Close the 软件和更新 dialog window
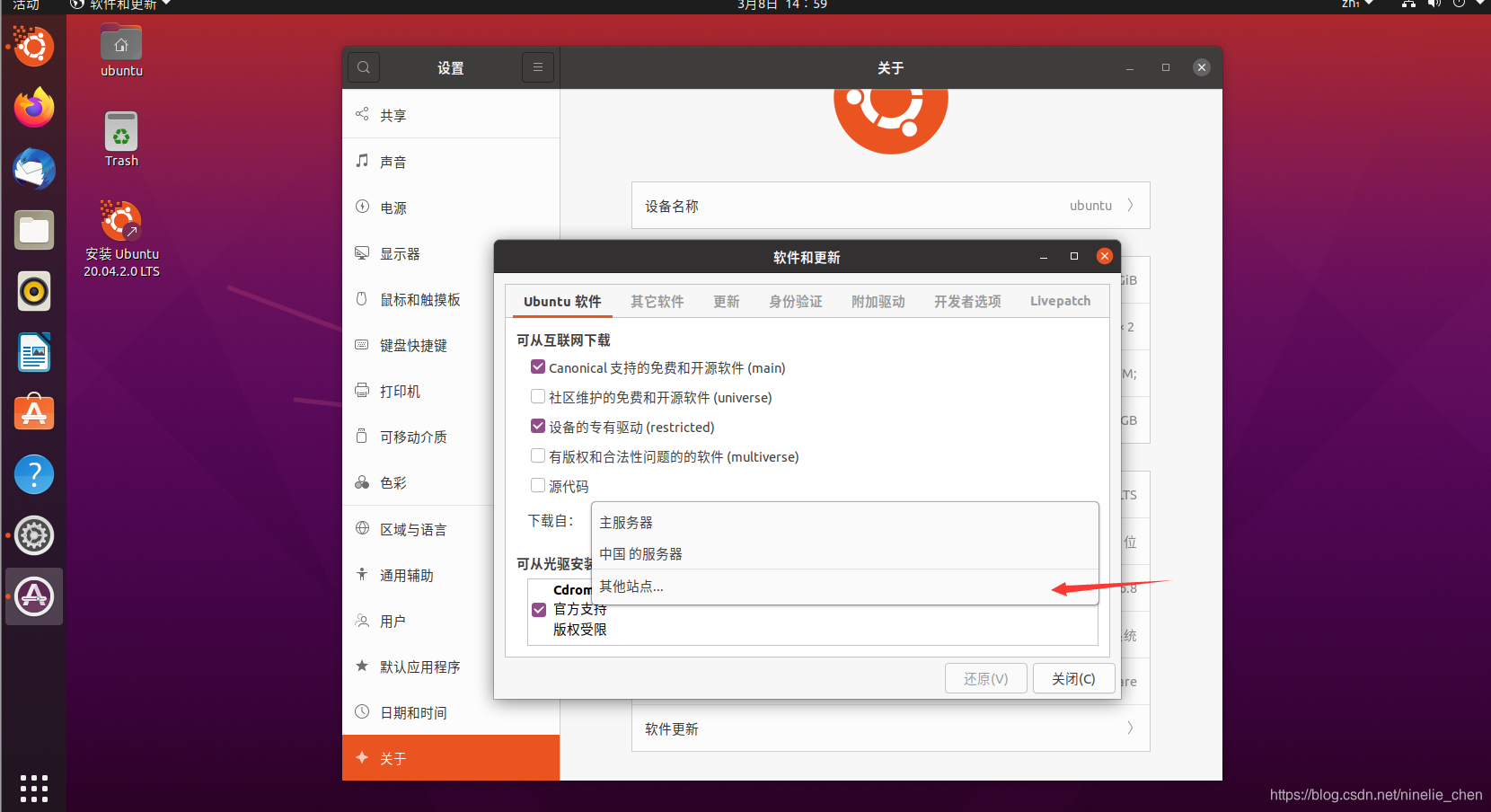Screen dimensions: 1491x812 coord(1105,256)
